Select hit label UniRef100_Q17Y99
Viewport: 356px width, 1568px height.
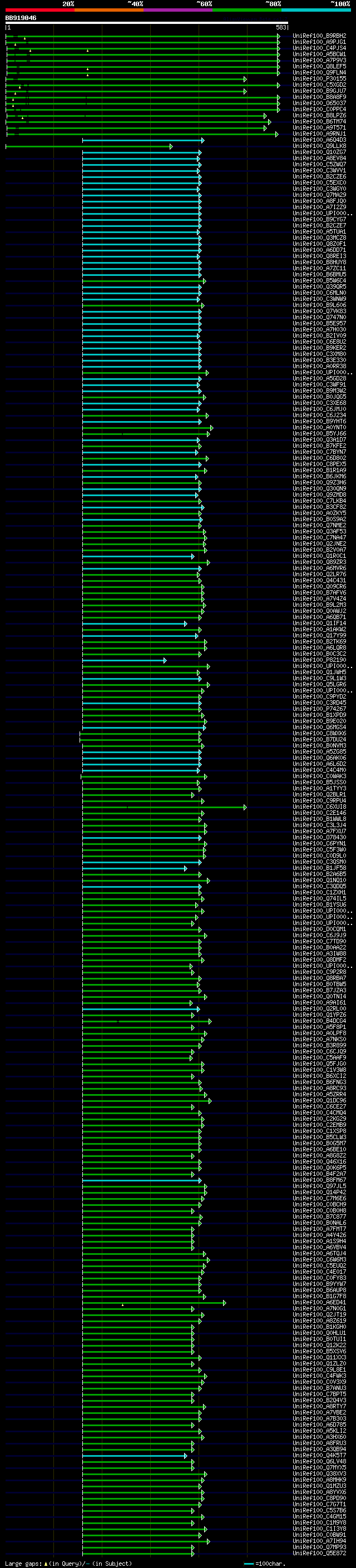tap(319, 635)
